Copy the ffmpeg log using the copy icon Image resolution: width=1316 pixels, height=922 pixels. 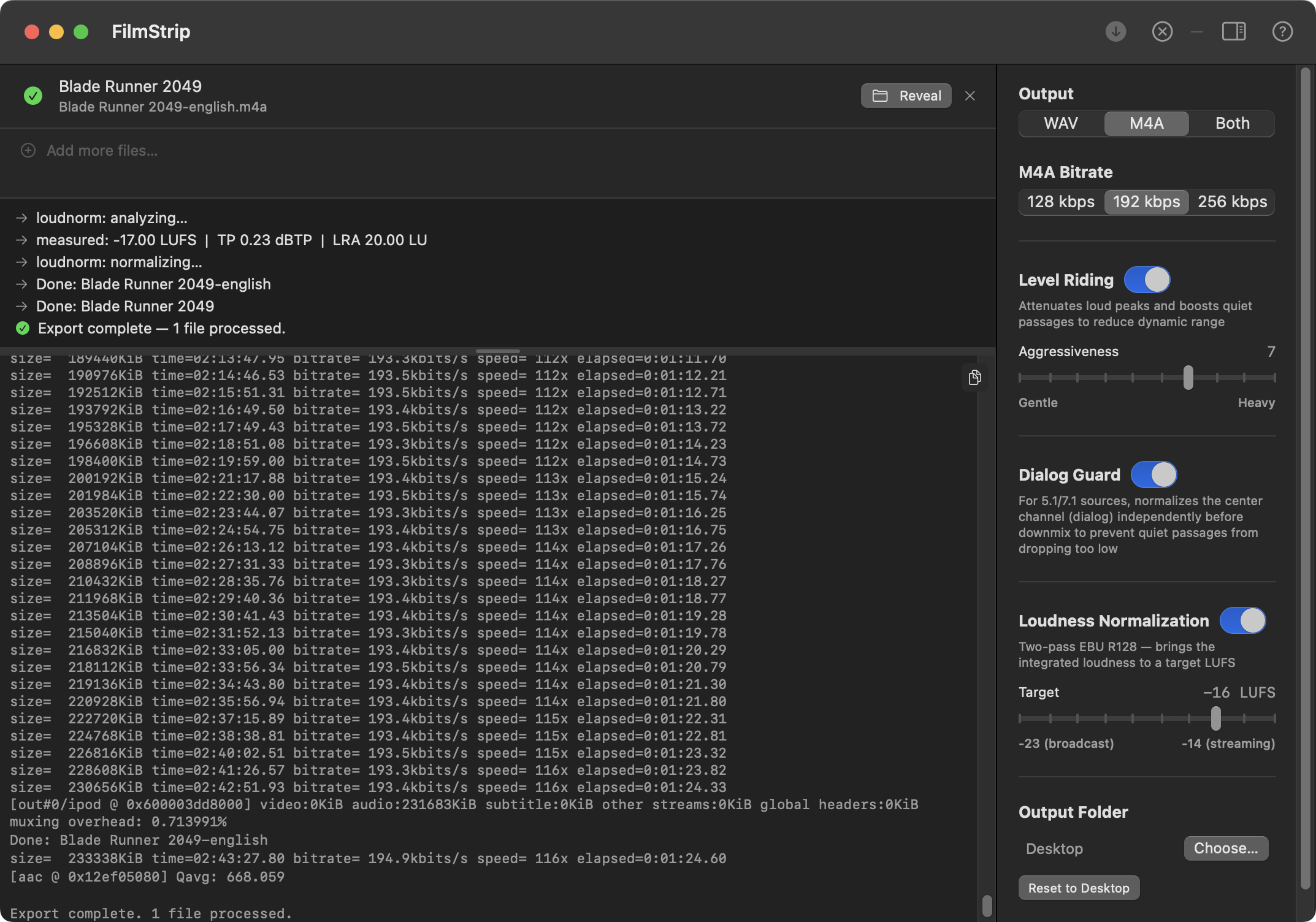point(975,378)
